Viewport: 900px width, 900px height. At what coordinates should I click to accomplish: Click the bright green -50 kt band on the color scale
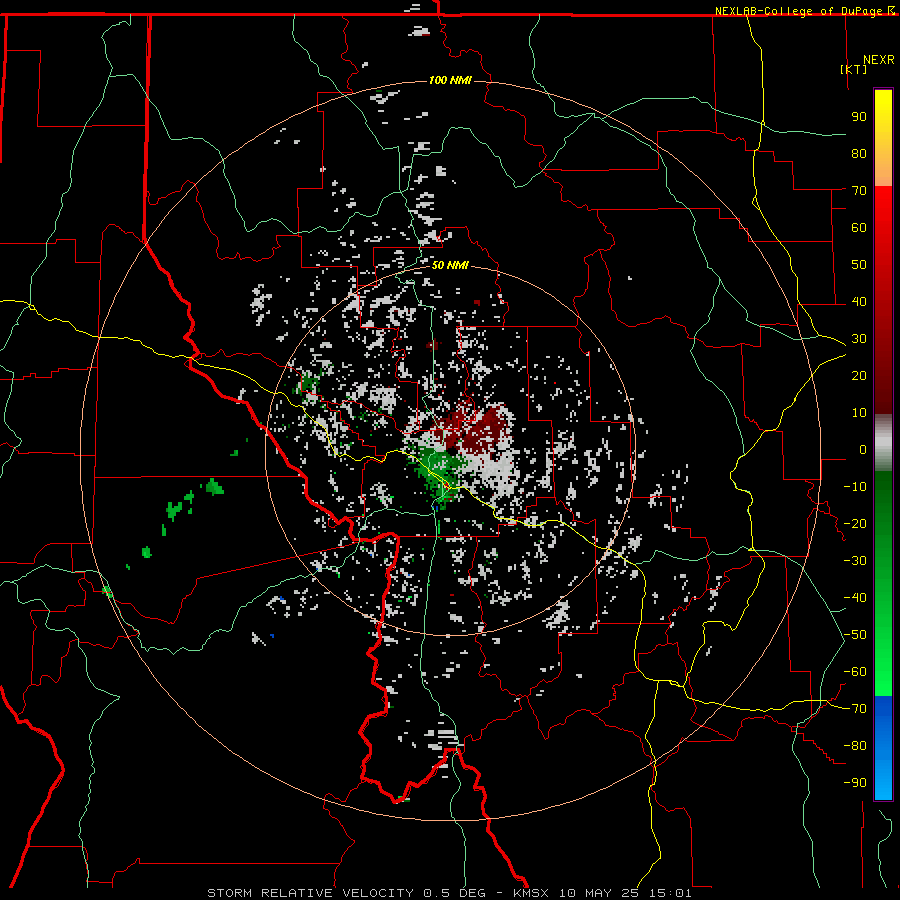[883, 634]
